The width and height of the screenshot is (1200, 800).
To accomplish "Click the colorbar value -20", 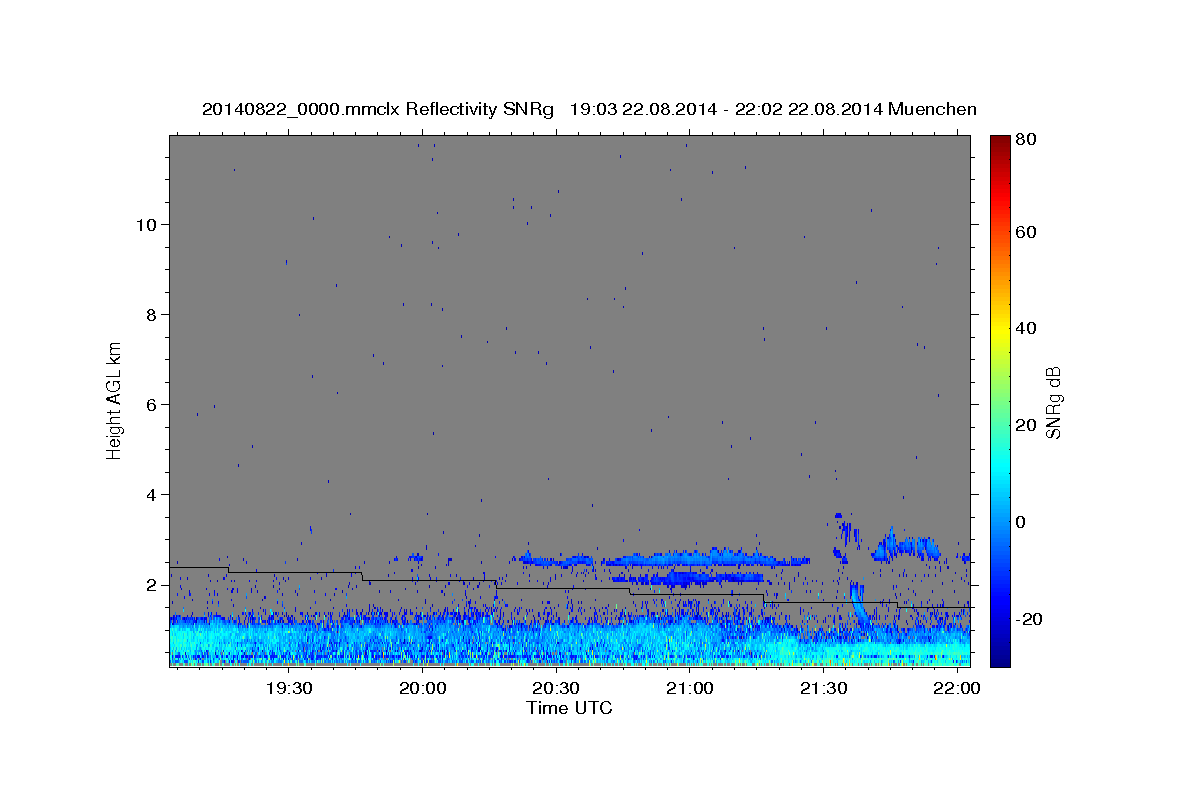I will (x=1030, y=619).
